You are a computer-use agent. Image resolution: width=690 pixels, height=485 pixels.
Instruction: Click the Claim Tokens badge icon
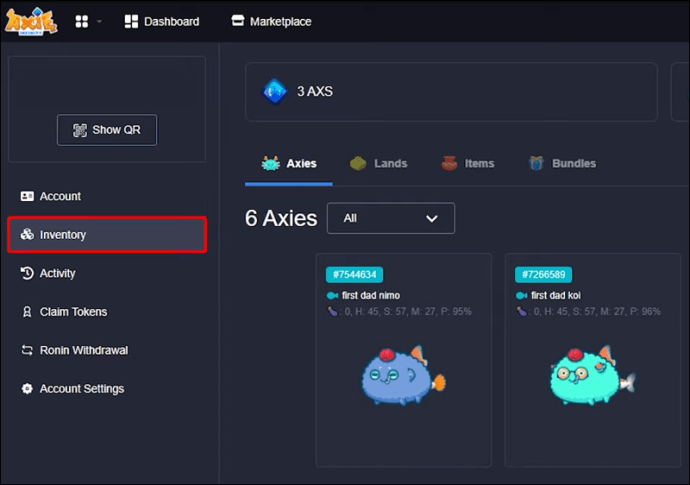pyautogui.click(x=27, y=312)
